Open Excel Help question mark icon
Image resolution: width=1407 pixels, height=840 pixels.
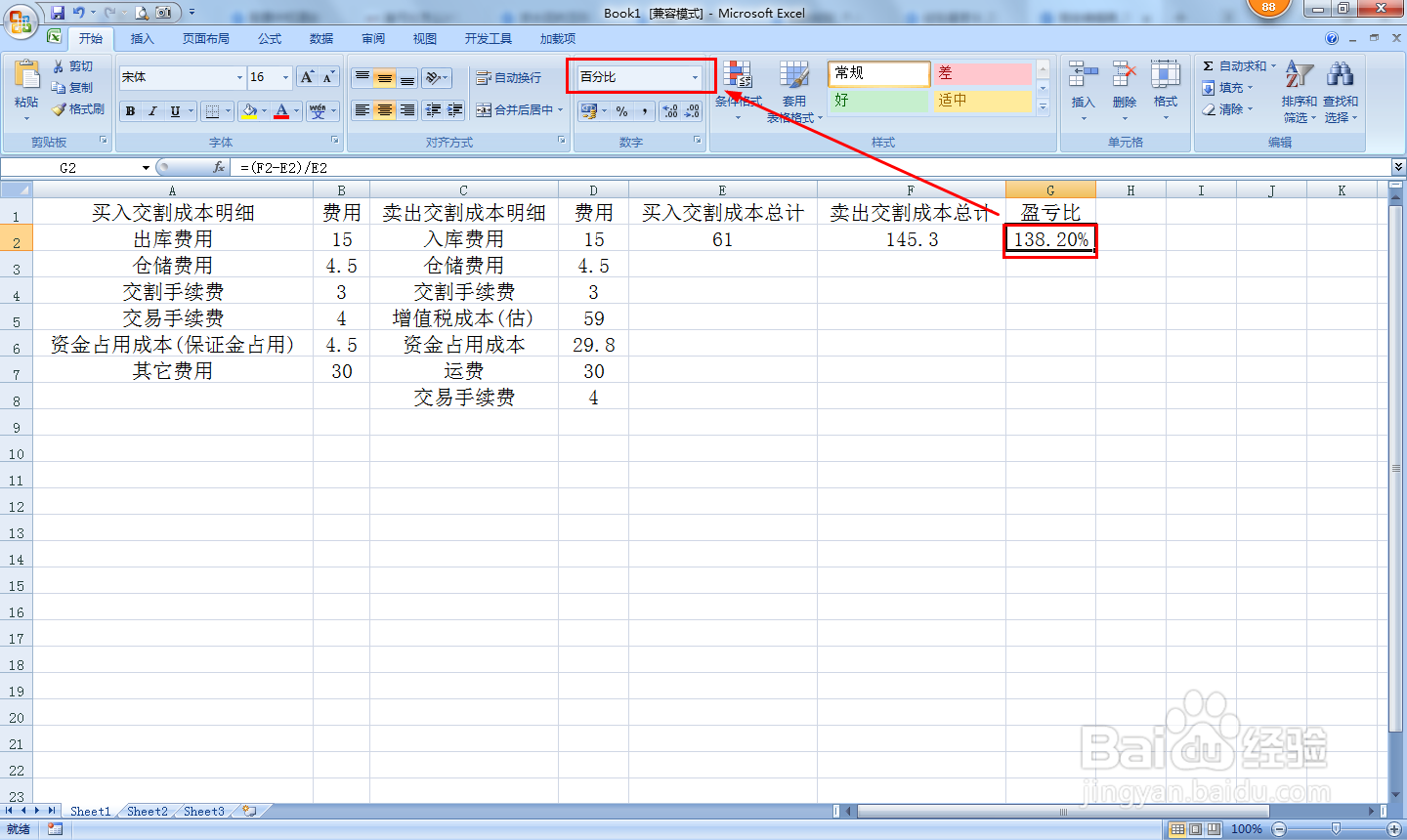click(1332, 39)
